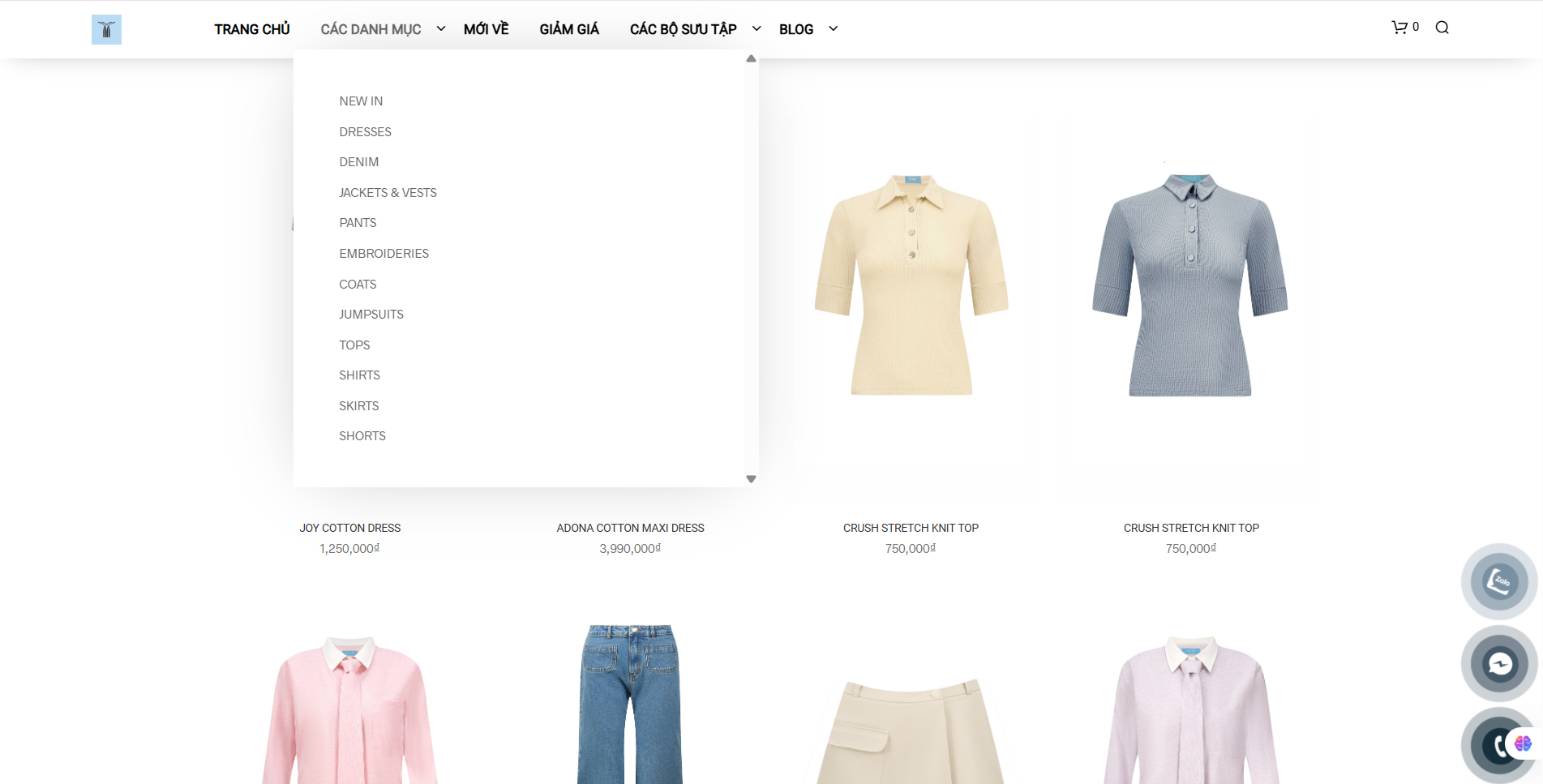Open the shopping cart

[x=1404, y=28]
